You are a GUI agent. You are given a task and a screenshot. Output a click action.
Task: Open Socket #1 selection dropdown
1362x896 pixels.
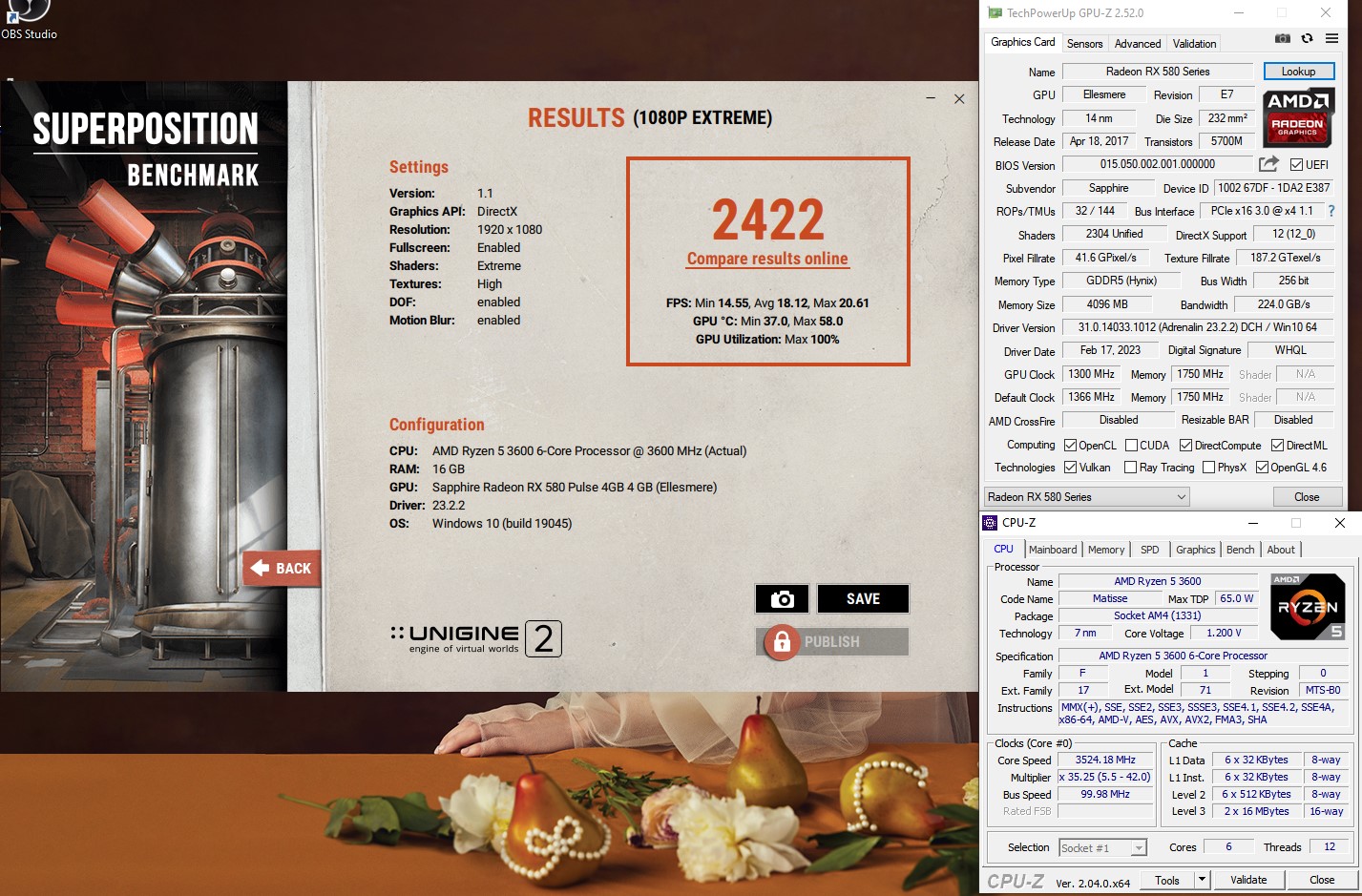click(x=1102, y=847)
